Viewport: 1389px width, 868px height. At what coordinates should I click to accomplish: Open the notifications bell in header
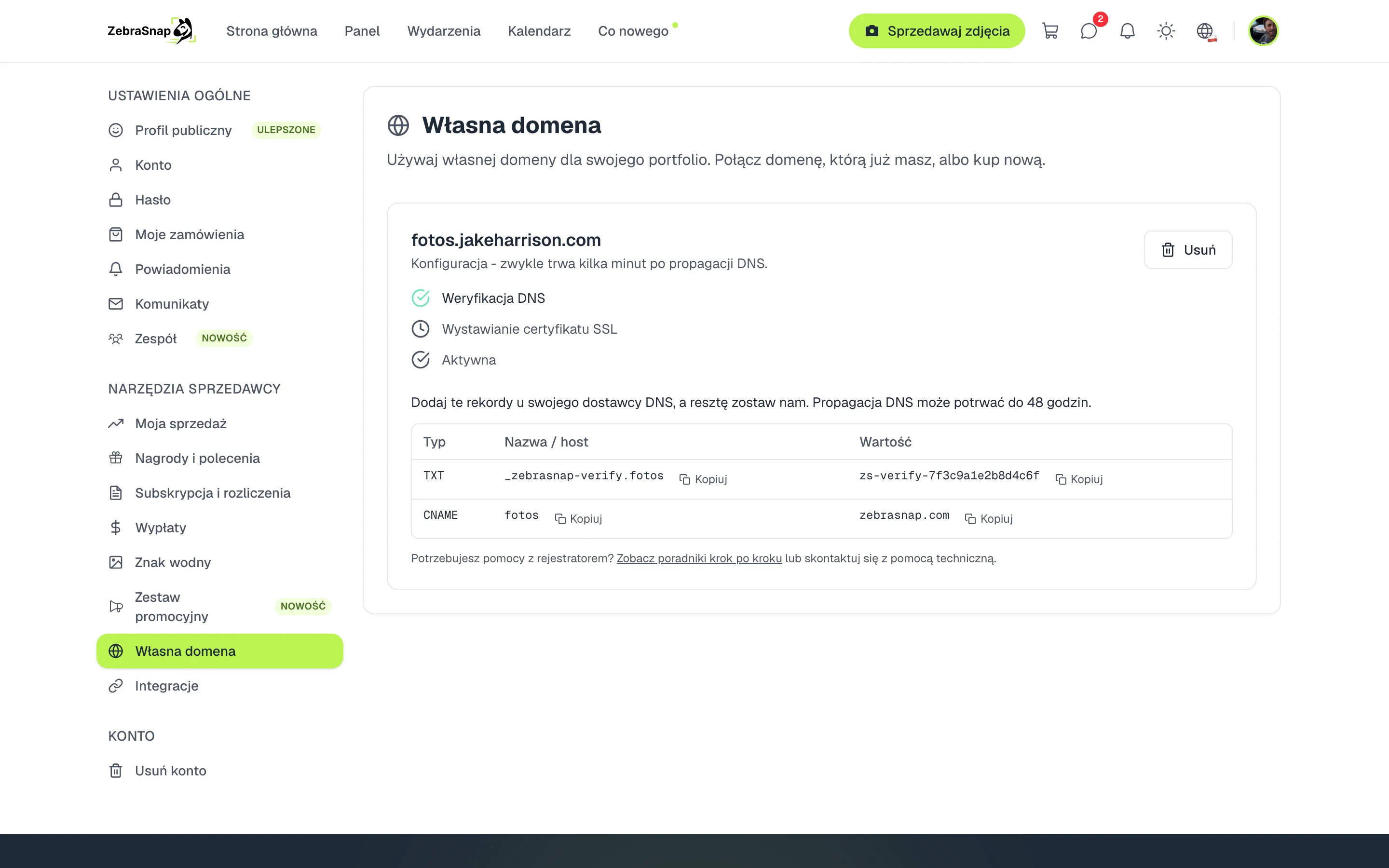pos(1127,31)
